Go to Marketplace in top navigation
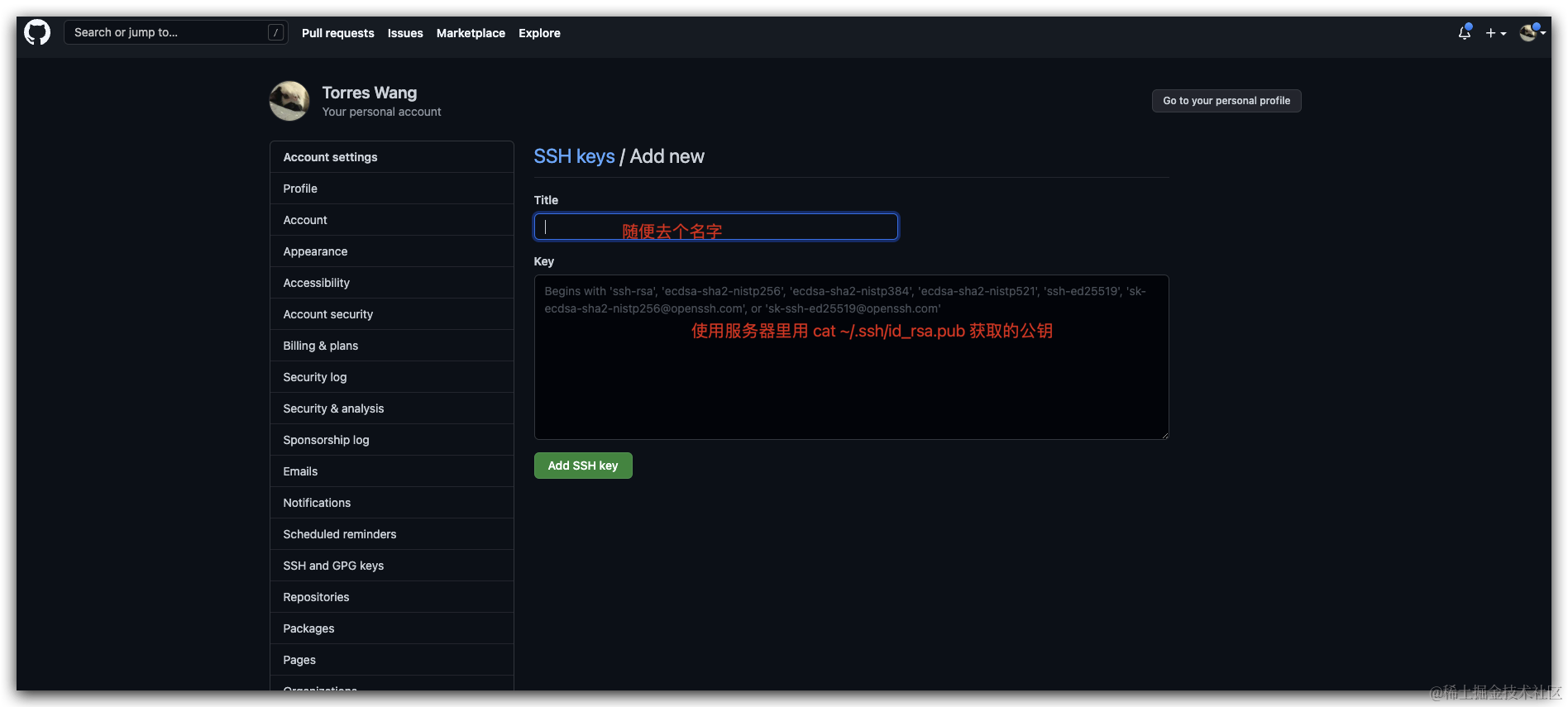1568x707 pixels. [471, 33]
